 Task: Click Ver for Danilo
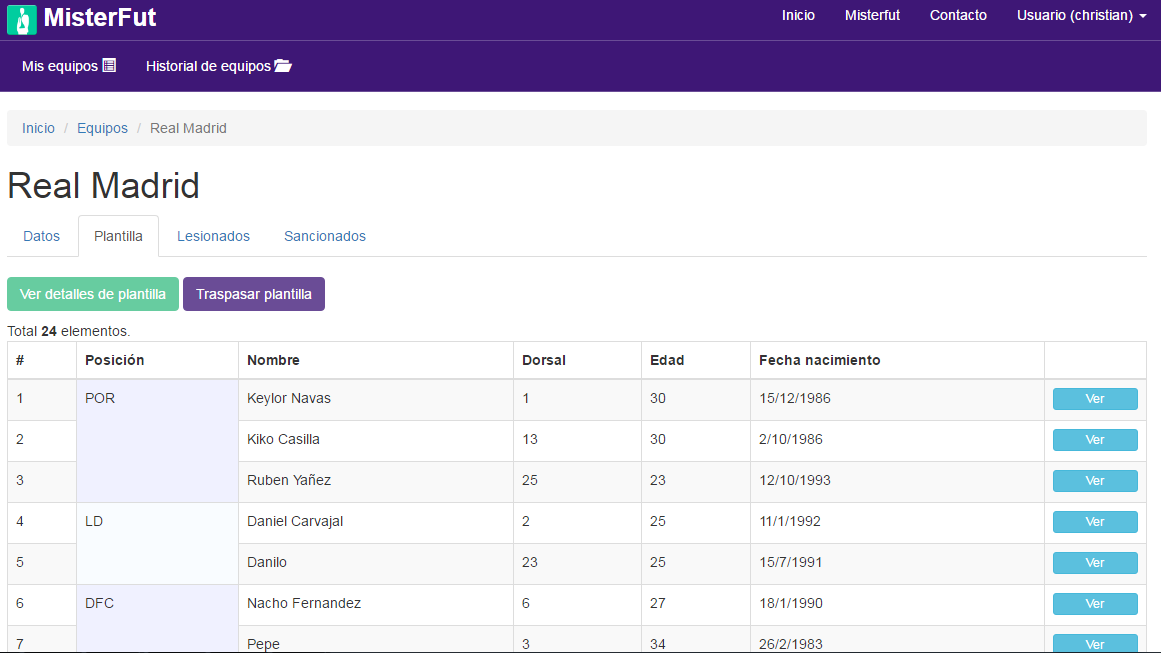pos(1095,563)
